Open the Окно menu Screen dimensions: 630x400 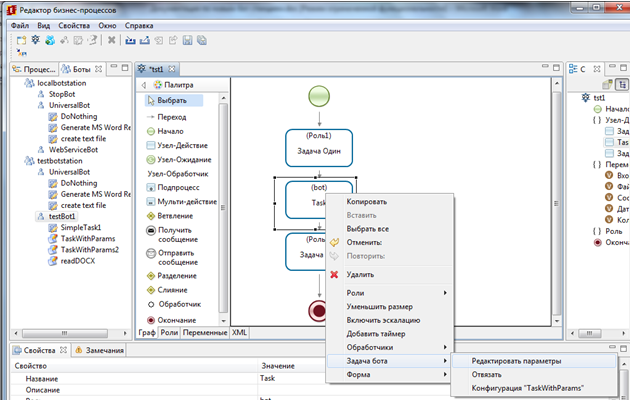107,26
